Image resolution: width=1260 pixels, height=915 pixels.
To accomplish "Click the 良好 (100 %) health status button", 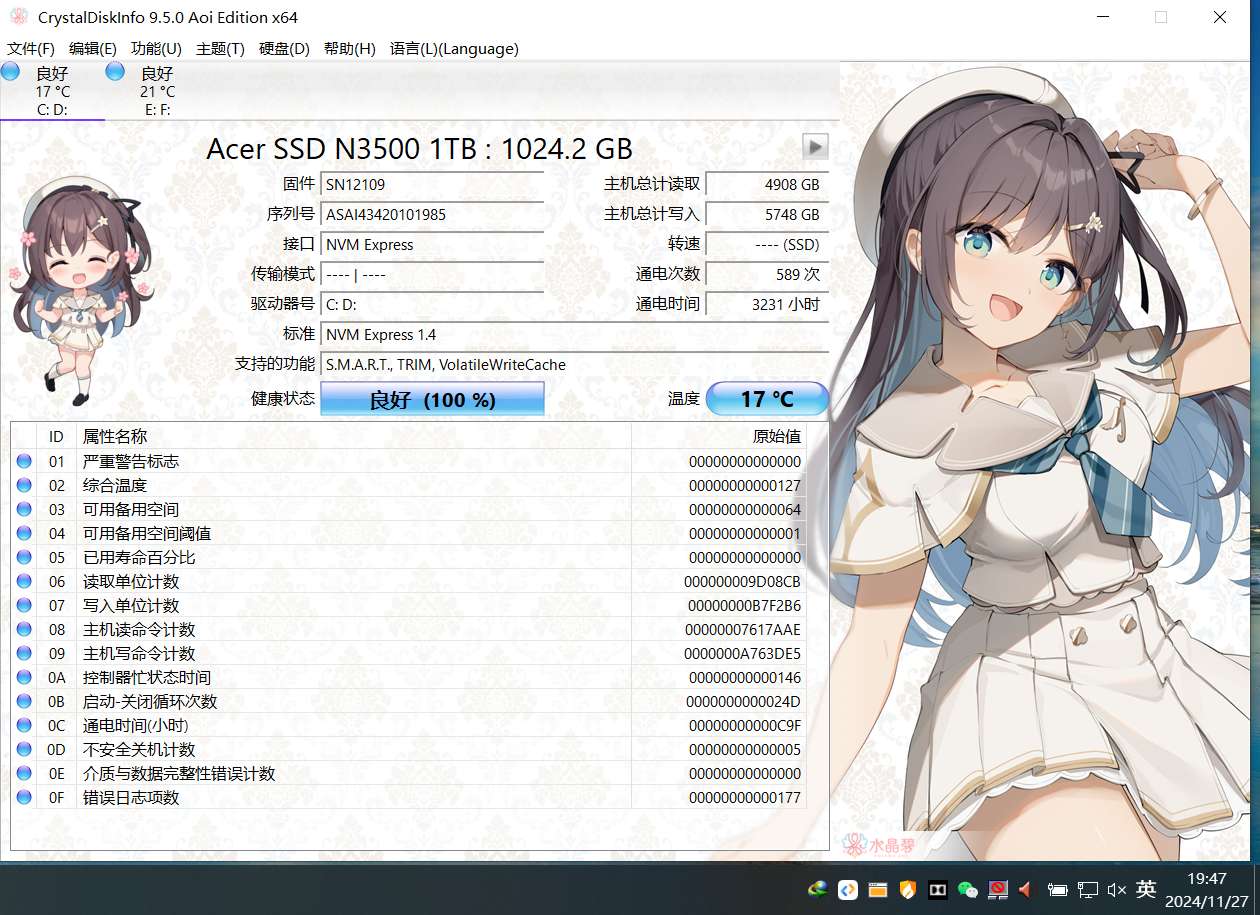I will [x=432, y=399].
